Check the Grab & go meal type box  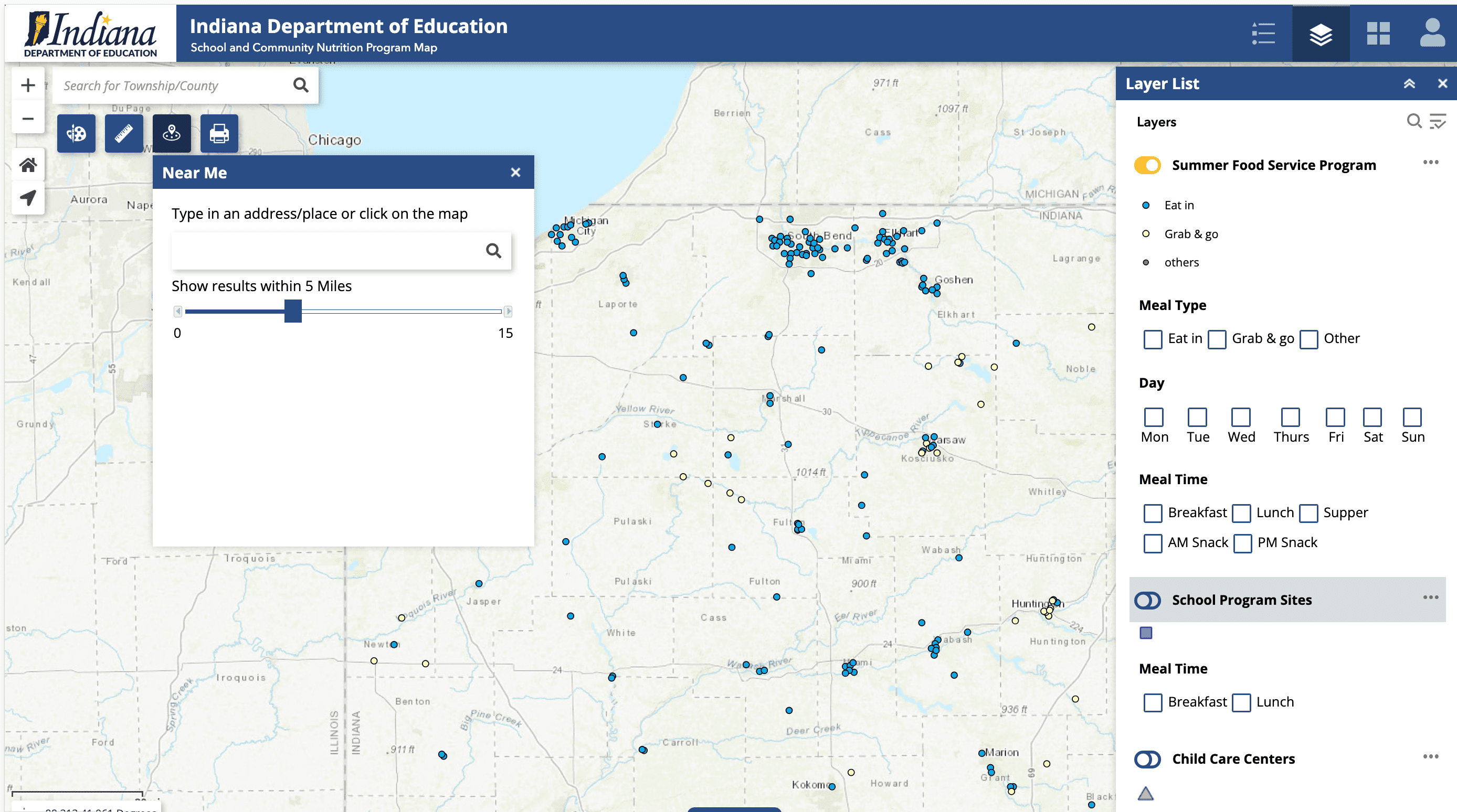(x=1217, y=339)
